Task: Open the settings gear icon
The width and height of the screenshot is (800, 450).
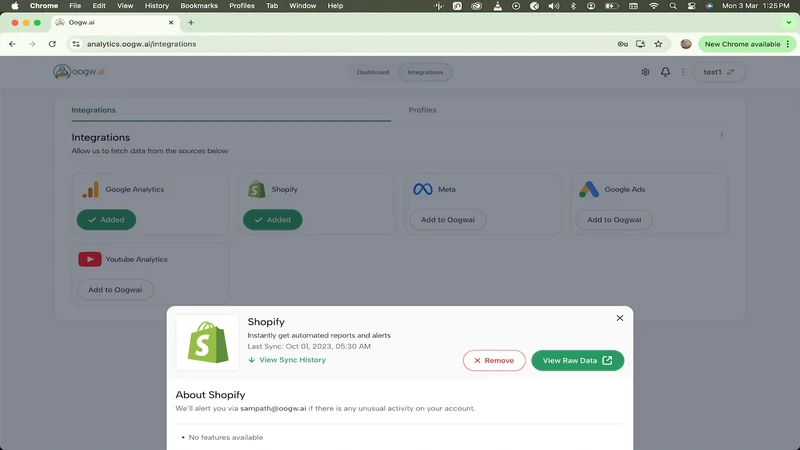Action: point(645,72)
